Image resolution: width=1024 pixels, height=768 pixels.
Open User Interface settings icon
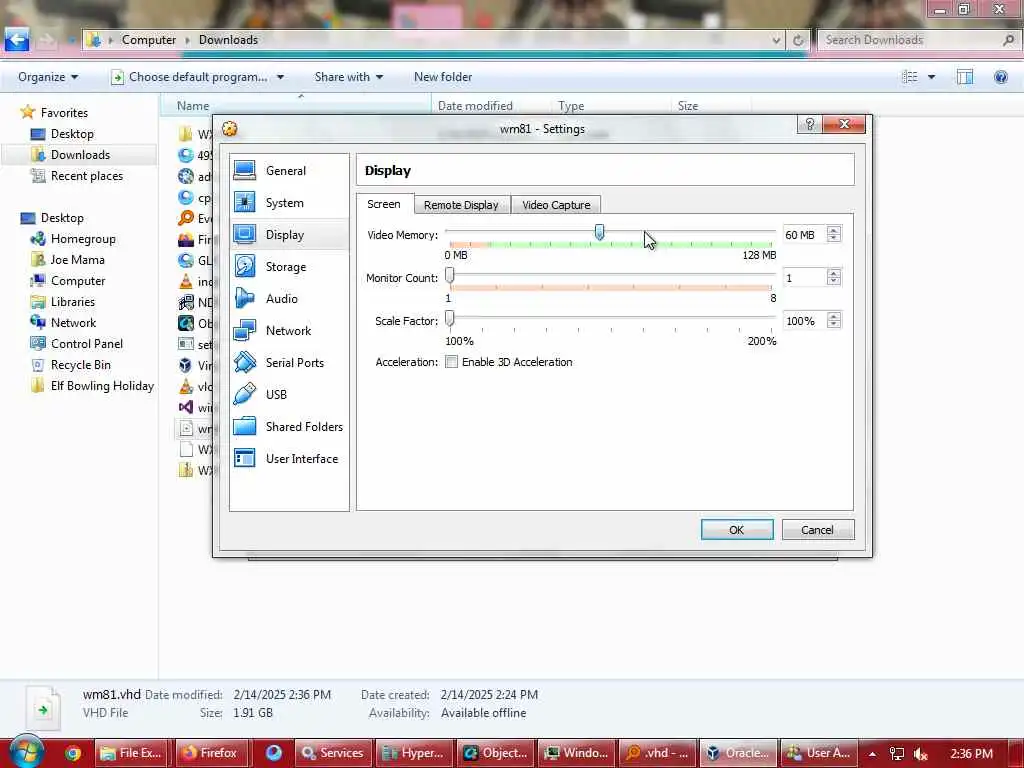245,458
